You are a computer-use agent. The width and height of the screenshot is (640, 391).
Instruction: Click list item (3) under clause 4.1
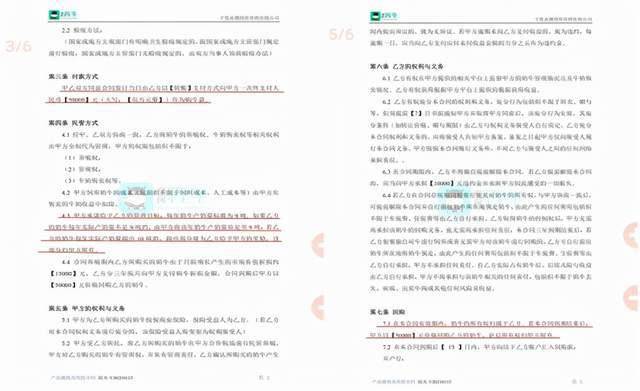(92, 180)
